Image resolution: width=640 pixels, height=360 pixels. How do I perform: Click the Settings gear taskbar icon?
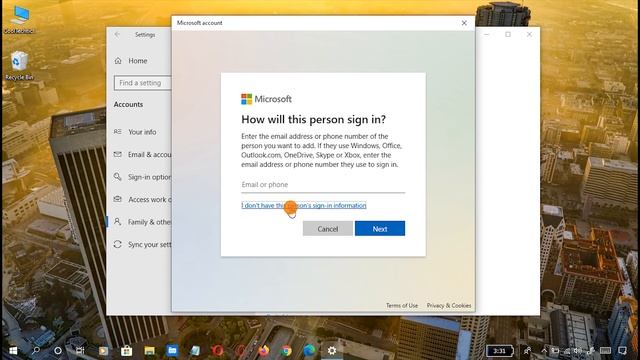click(x=332, y=351)
